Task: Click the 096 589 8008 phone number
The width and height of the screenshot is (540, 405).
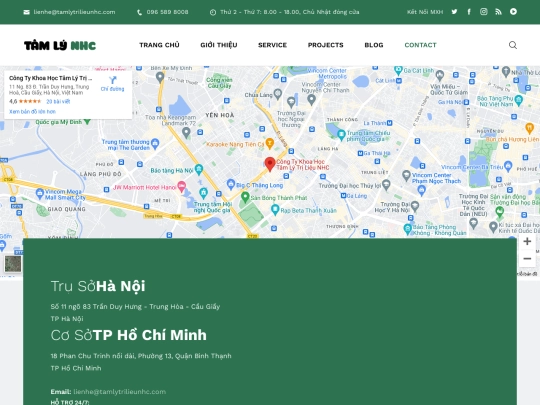Action: click(x=167, y=12)
